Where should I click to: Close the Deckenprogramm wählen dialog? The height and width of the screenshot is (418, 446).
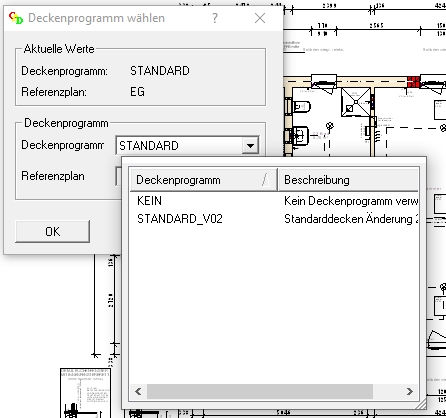[260, 18]
